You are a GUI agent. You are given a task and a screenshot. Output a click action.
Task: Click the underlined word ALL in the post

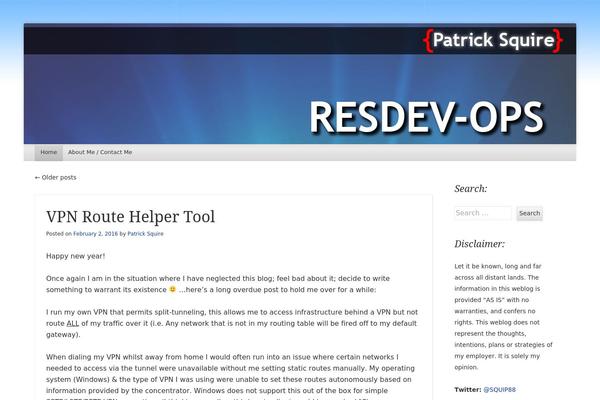[73, 323]
